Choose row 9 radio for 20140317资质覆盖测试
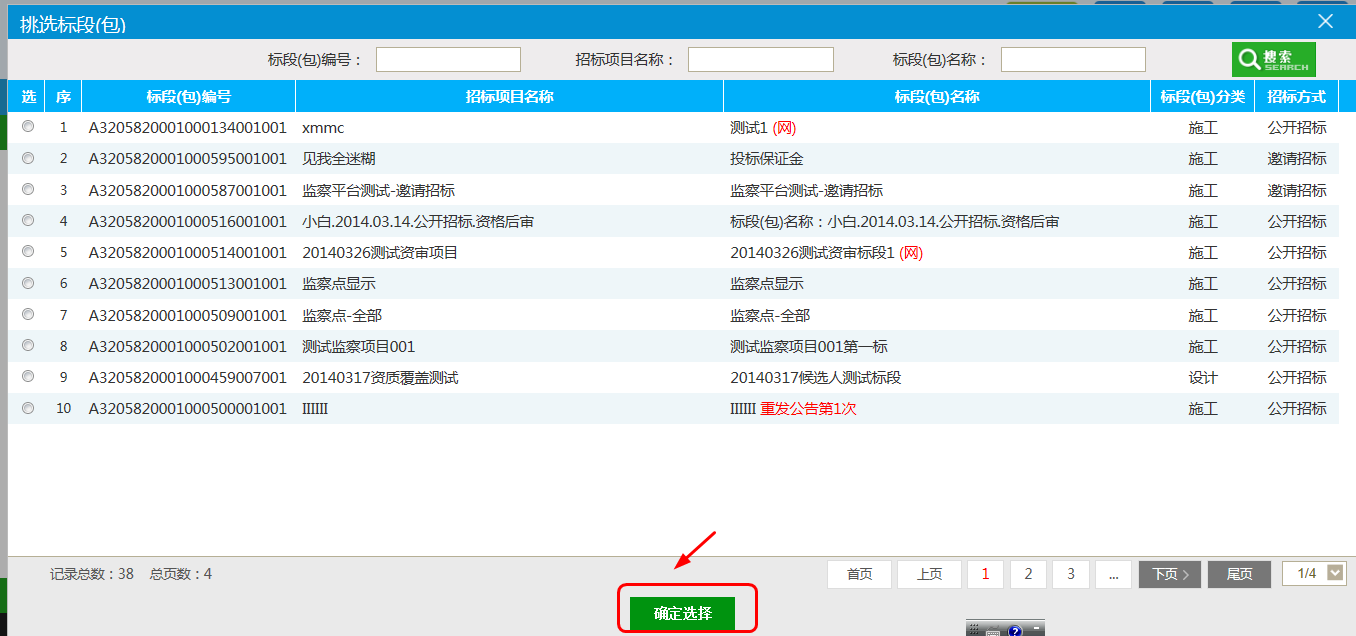This screenshot has height=636, width=1356. click(x=28, y=376)
